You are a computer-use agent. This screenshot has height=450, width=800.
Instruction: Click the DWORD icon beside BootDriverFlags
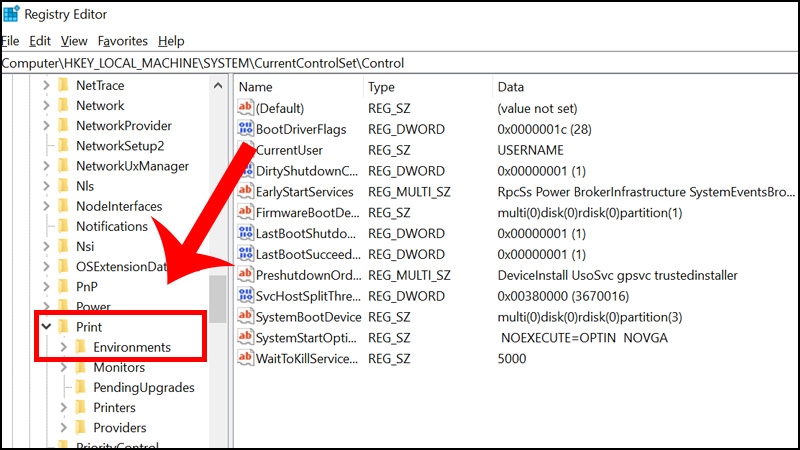245,128
